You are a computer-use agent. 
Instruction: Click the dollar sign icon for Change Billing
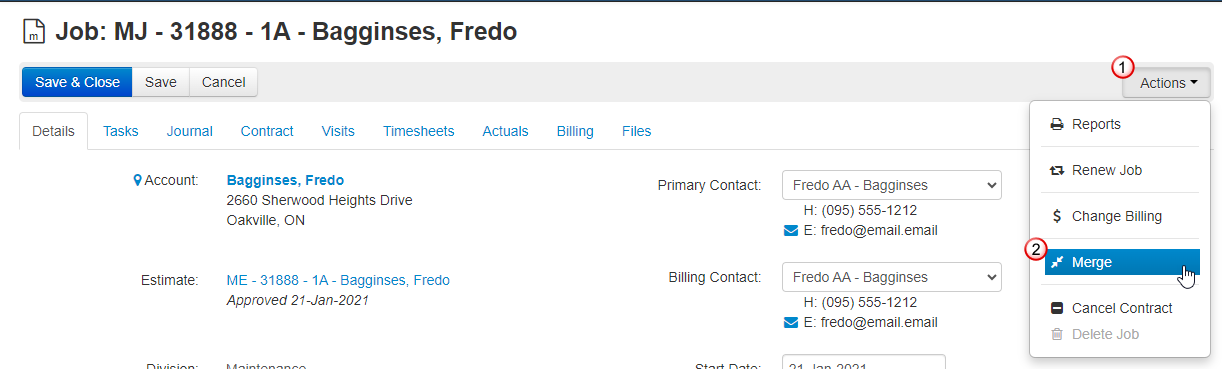pyautogui.click(x=1057, y=216)
